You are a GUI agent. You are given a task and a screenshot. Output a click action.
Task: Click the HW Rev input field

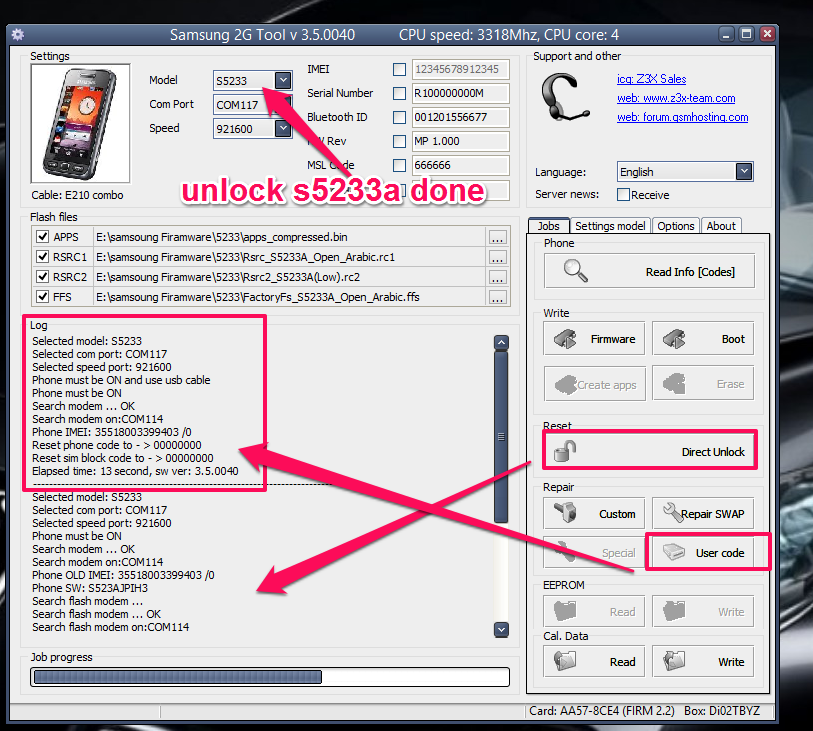click(x=460, y=141)
